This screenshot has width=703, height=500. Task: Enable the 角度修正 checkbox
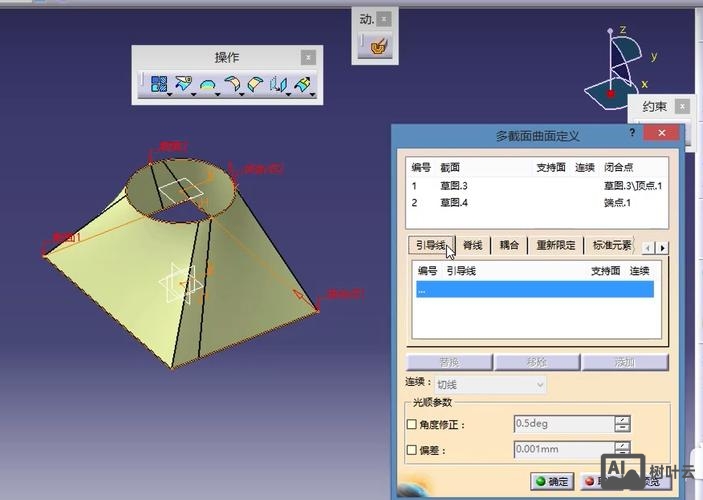[x=412, y=424]
